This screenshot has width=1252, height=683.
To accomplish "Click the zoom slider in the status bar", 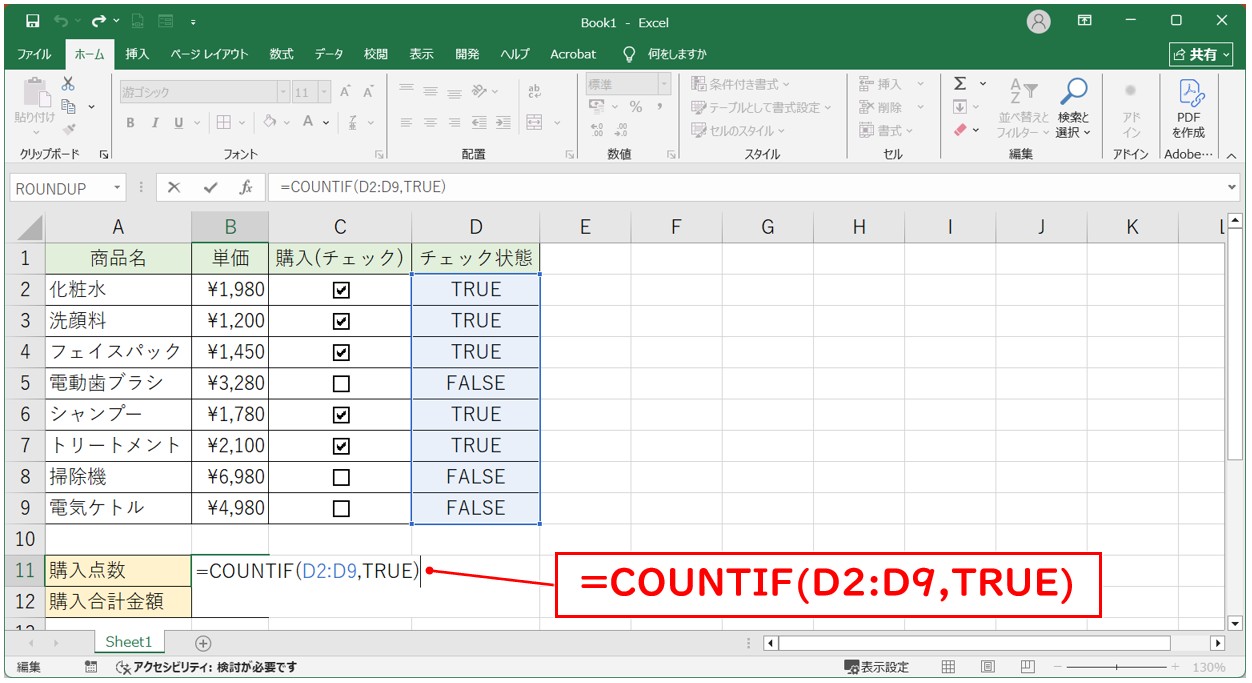I will (x=1118, y=667).
